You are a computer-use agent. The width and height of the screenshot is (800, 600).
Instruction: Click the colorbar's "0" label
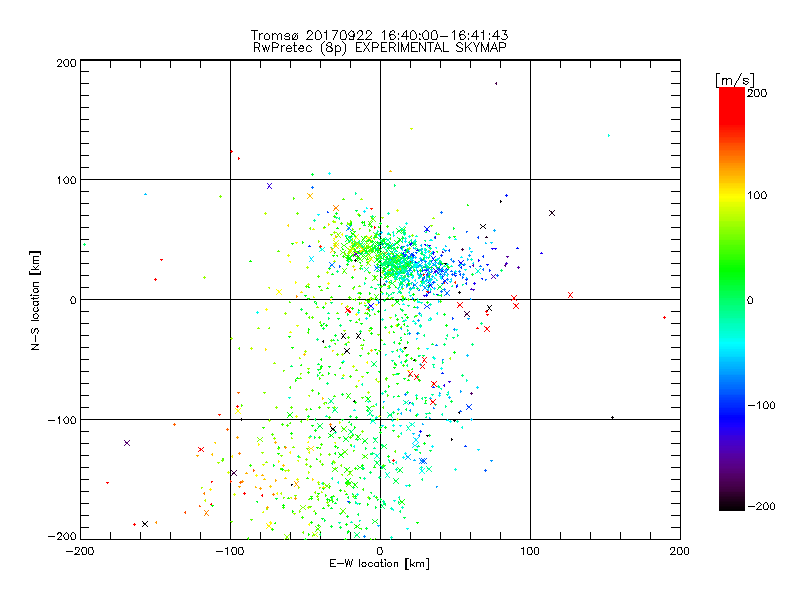pos(750,300)
